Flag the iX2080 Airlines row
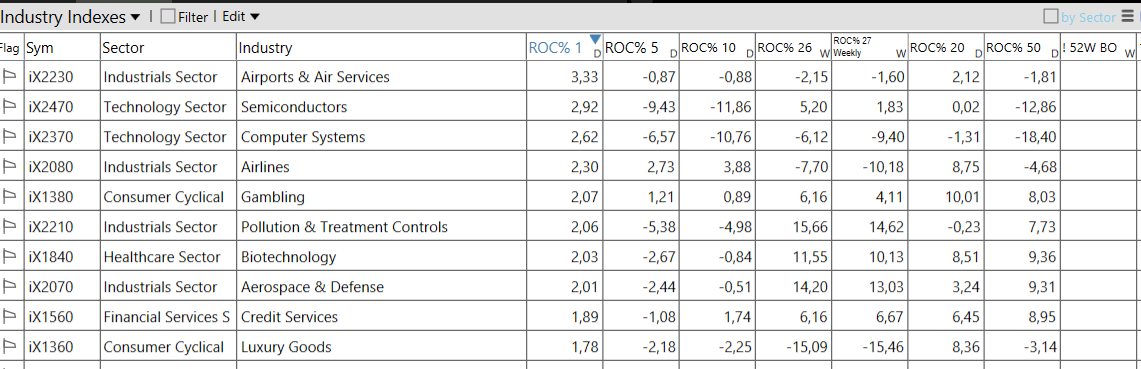 coord(11,167)
